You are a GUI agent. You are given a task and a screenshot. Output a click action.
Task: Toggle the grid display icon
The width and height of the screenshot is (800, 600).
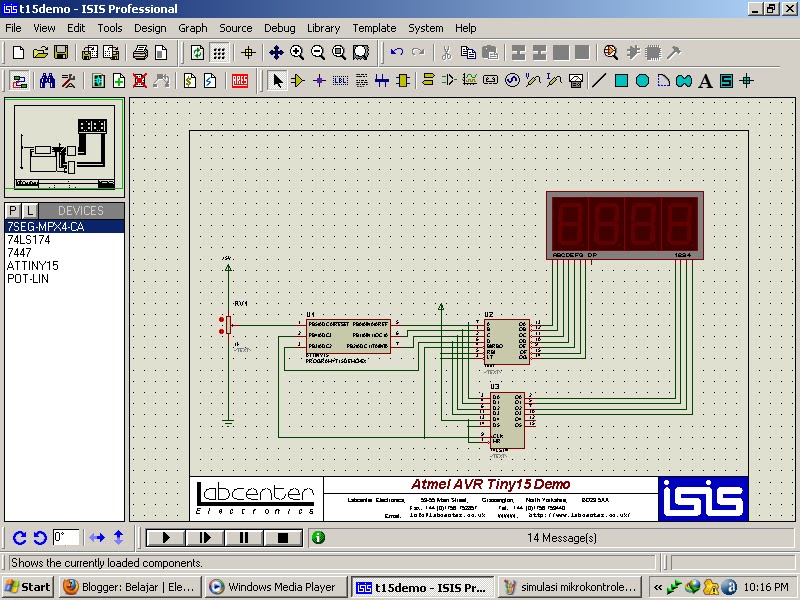point(217,52)
